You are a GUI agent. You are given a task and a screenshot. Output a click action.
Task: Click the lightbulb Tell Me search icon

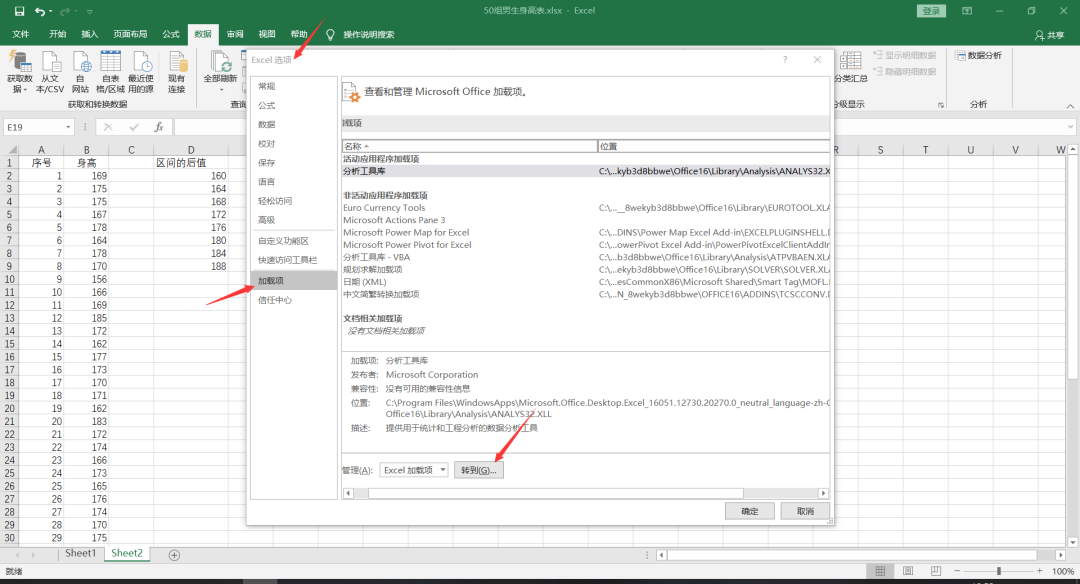pyautogui.click(x=330, y=34)
